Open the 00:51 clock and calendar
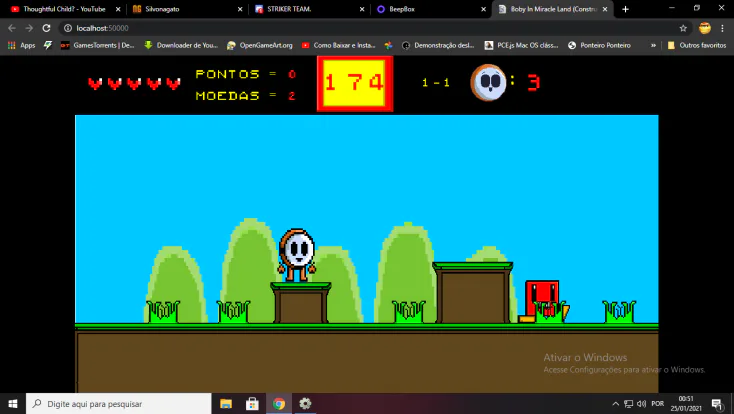 pyautogui.click(x=686, y=404)
